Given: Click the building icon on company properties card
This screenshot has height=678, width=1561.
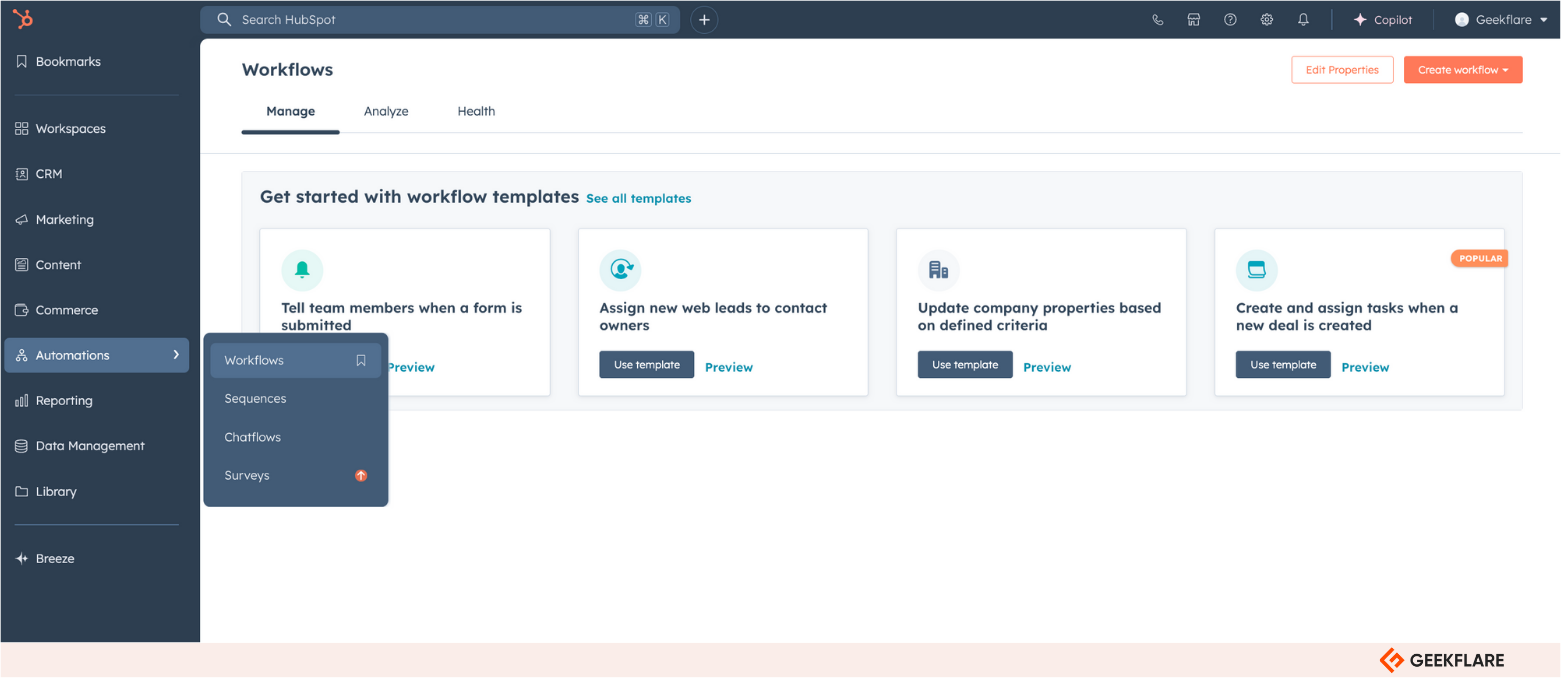Looking at the screenshot, I should (938, 270).
